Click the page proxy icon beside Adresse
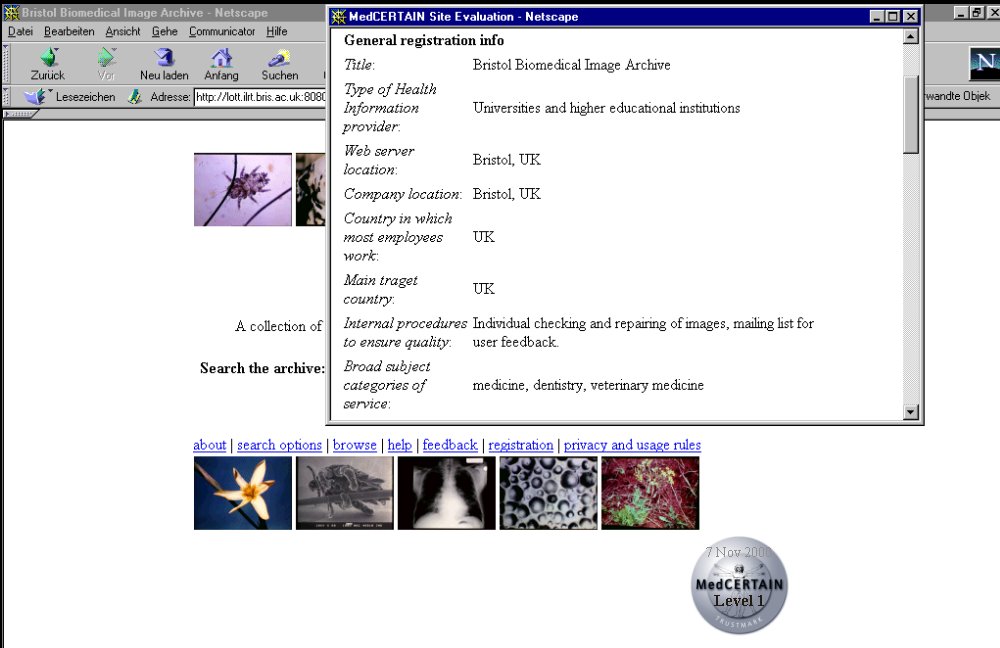The width and height of the screenshot is (1000, 648). [135, 97]
